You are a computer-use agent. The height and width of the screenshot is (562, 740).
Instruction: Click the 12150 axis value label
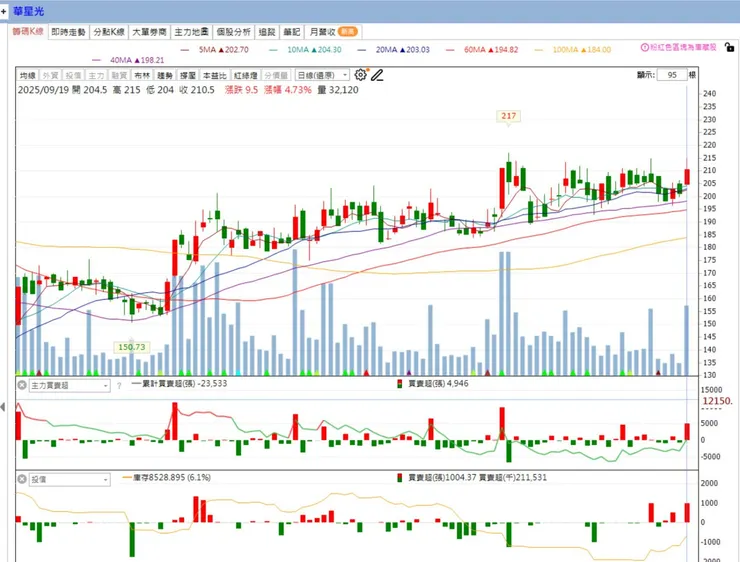(717, 401)
